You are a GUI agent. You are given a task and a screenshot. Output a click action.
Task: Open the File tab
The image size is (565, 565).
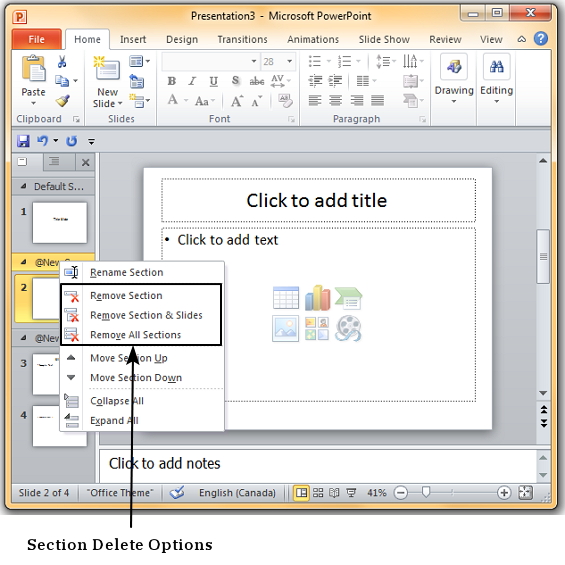36,39
